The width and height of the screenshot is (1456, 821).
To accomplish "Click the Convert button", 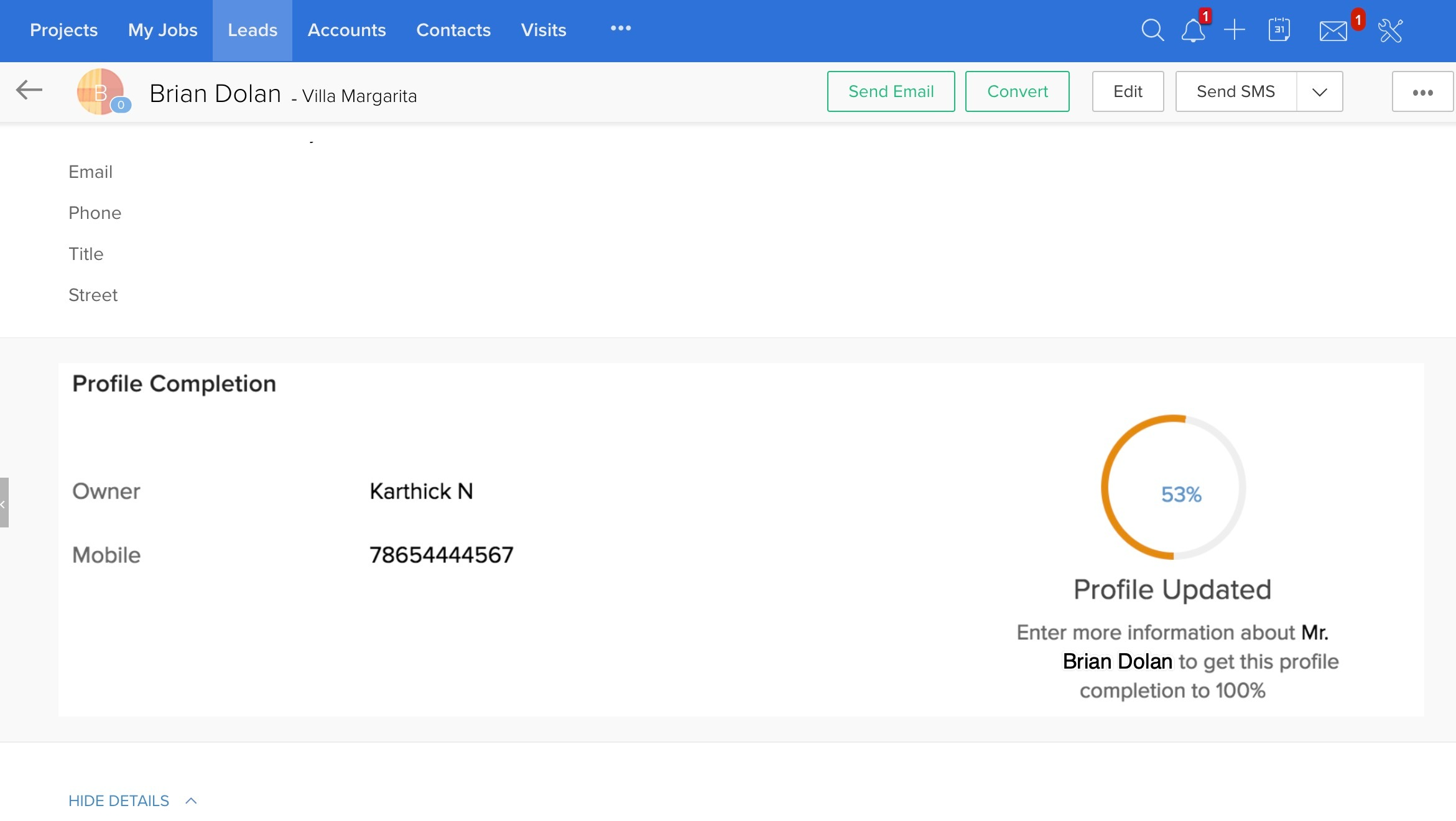I will pyautogui.click(x=1017, y=91).
